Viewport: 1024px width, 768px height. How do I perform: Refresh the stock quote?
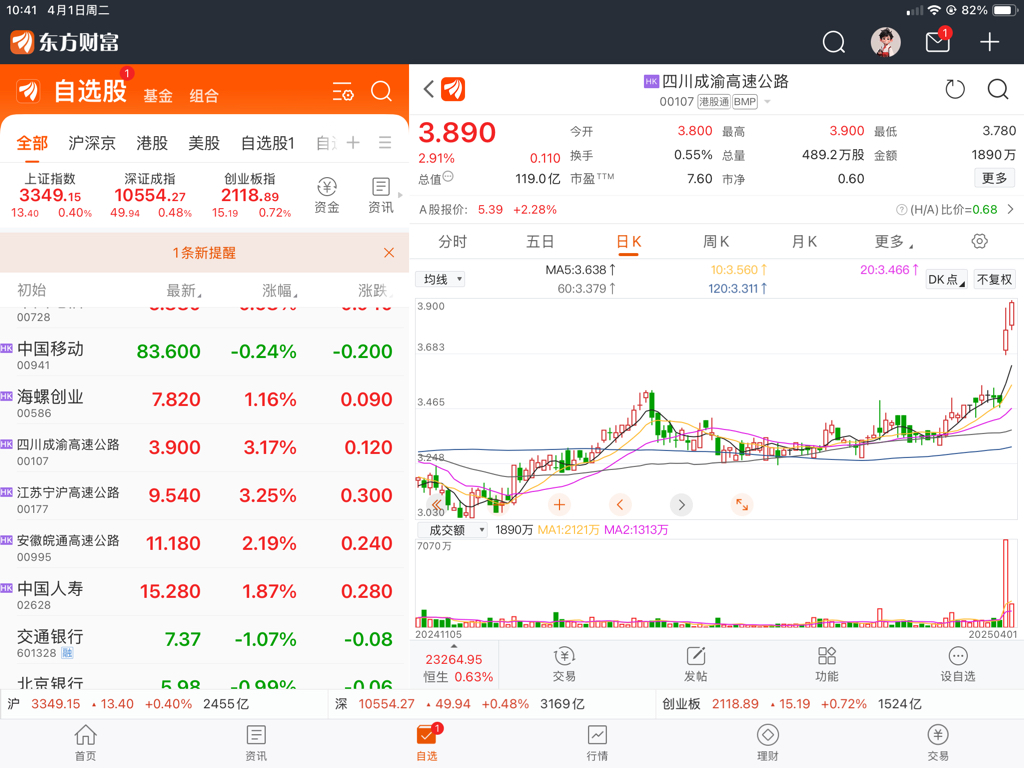point(955,89)
